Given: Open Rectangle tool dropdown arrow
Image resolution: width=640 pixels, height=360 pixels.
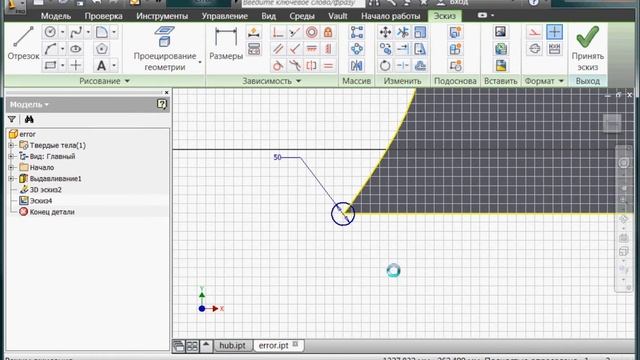Looking at the screenshot, I should (62, 65).
